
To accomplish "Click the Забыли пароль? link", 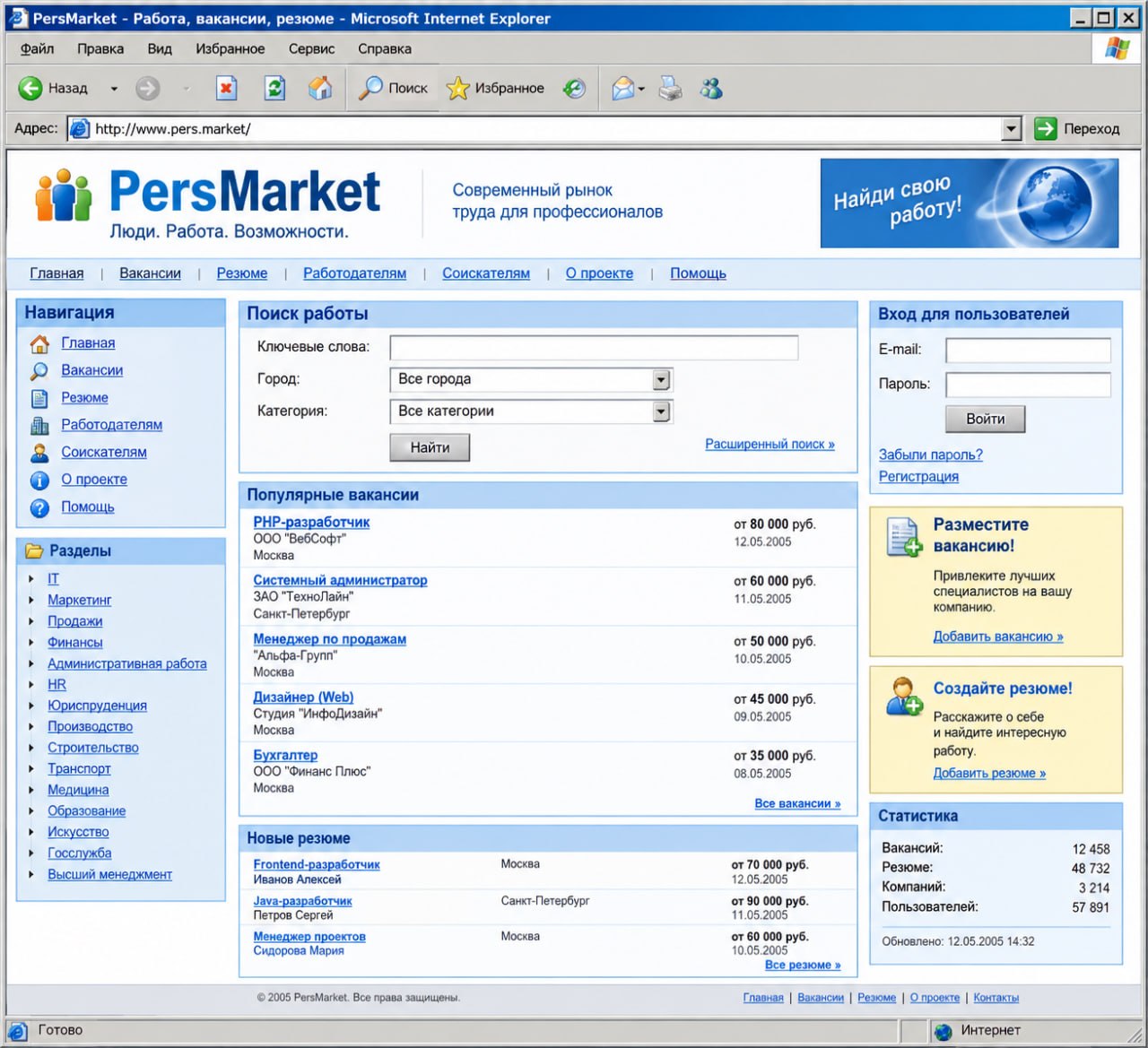I will pyautogui.click(x=931, y=455).
